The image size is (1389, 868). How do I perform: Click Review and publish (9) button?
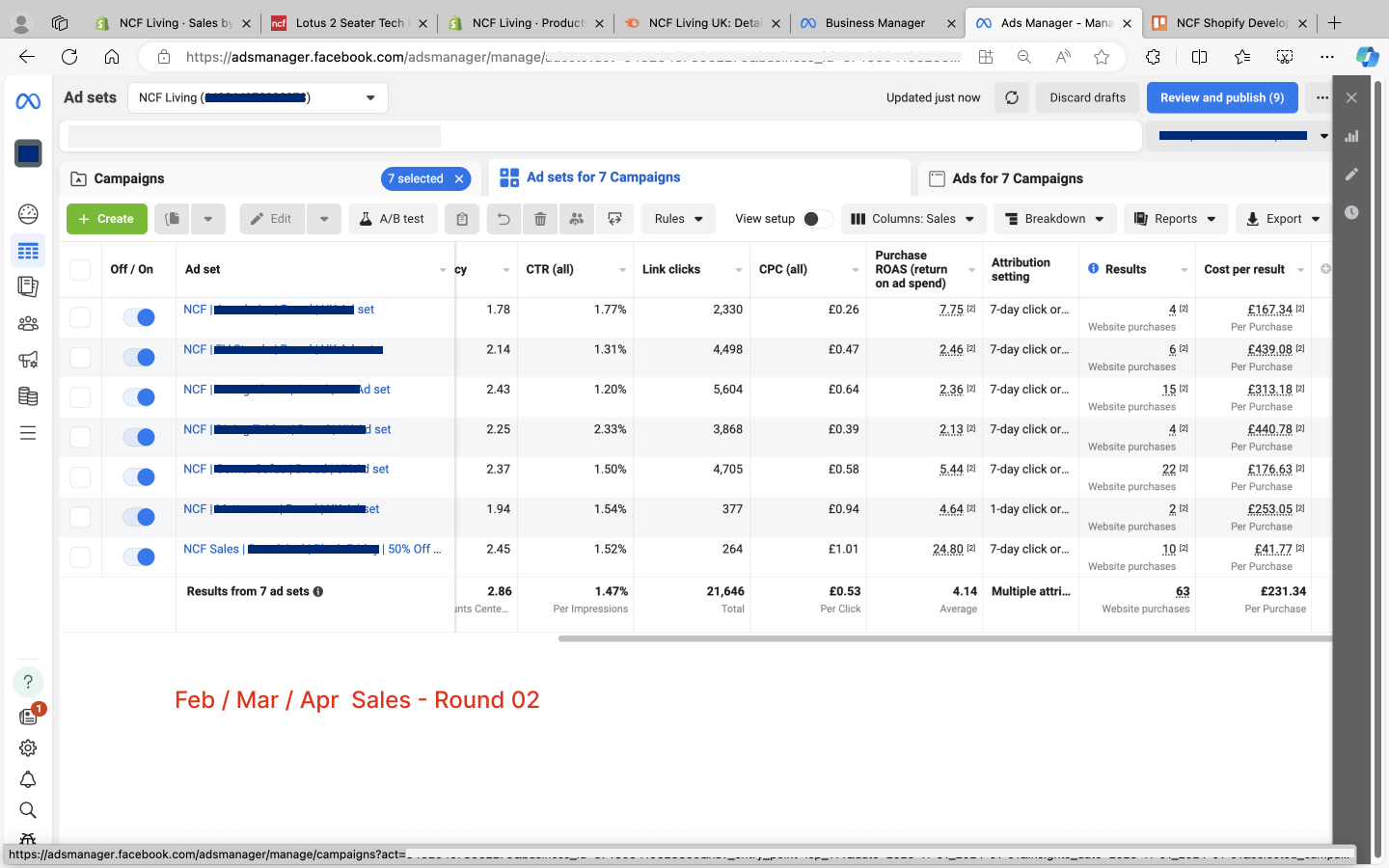[x=1222, y=97]
